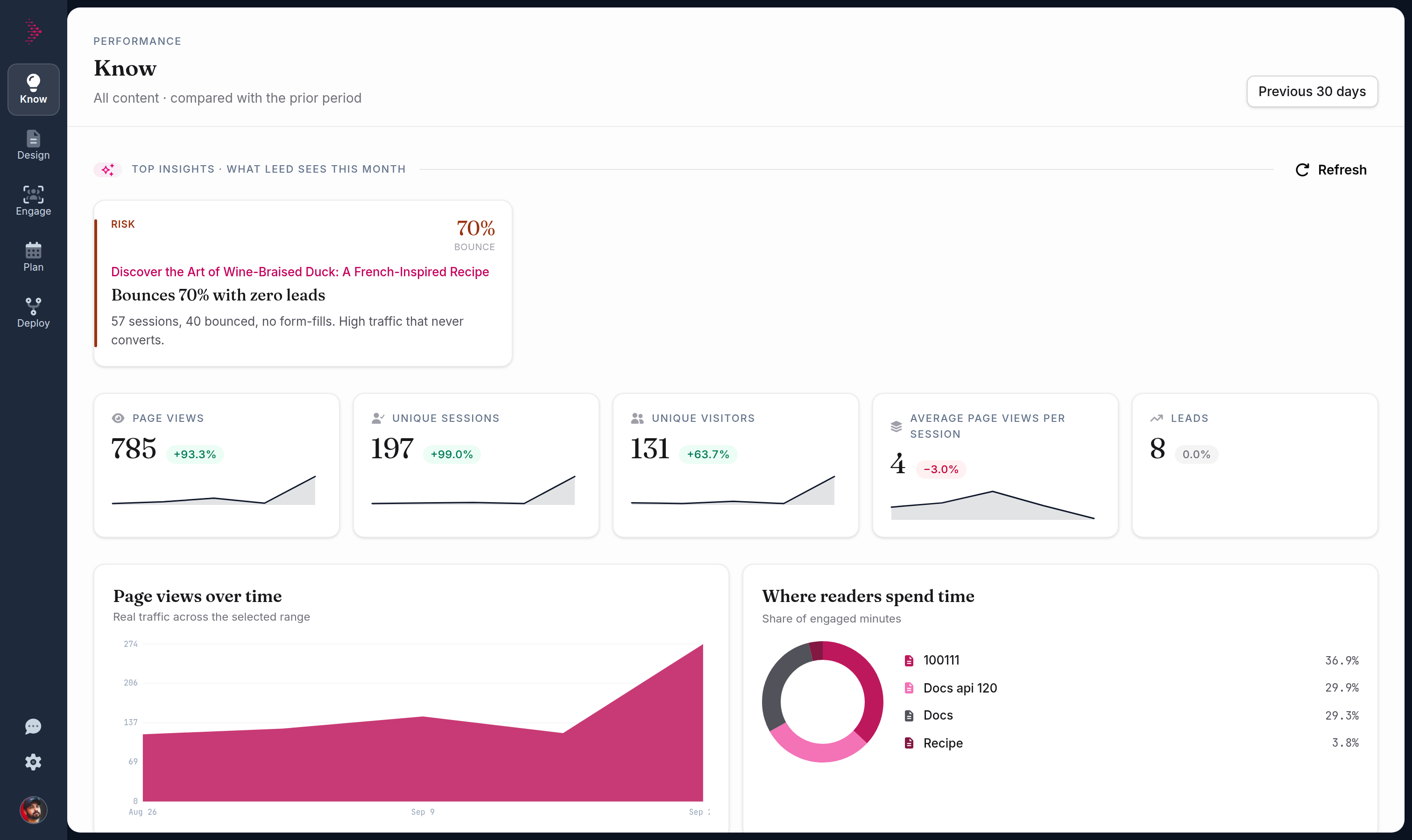The image size is (1412, 840).
Task: Go to the Design section
Action: tap(34, 146)
